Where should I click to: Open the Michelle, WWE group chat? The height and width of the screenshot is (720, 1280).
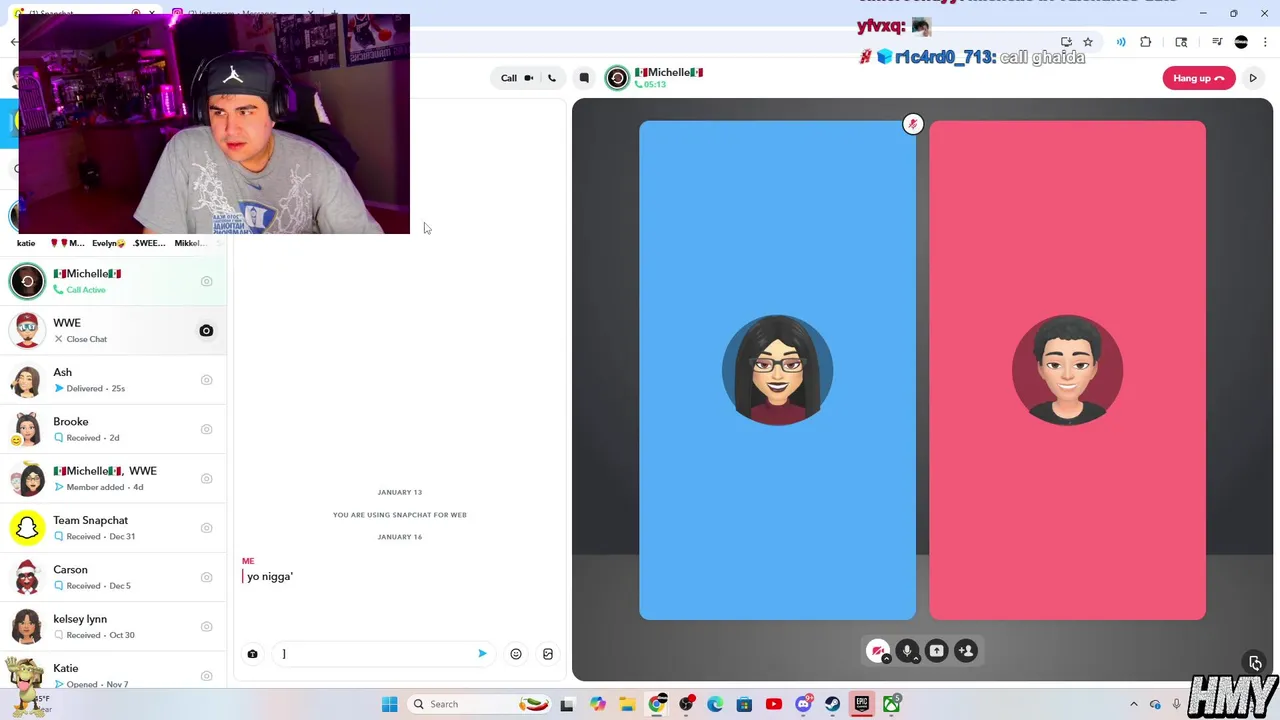[113, 479]
